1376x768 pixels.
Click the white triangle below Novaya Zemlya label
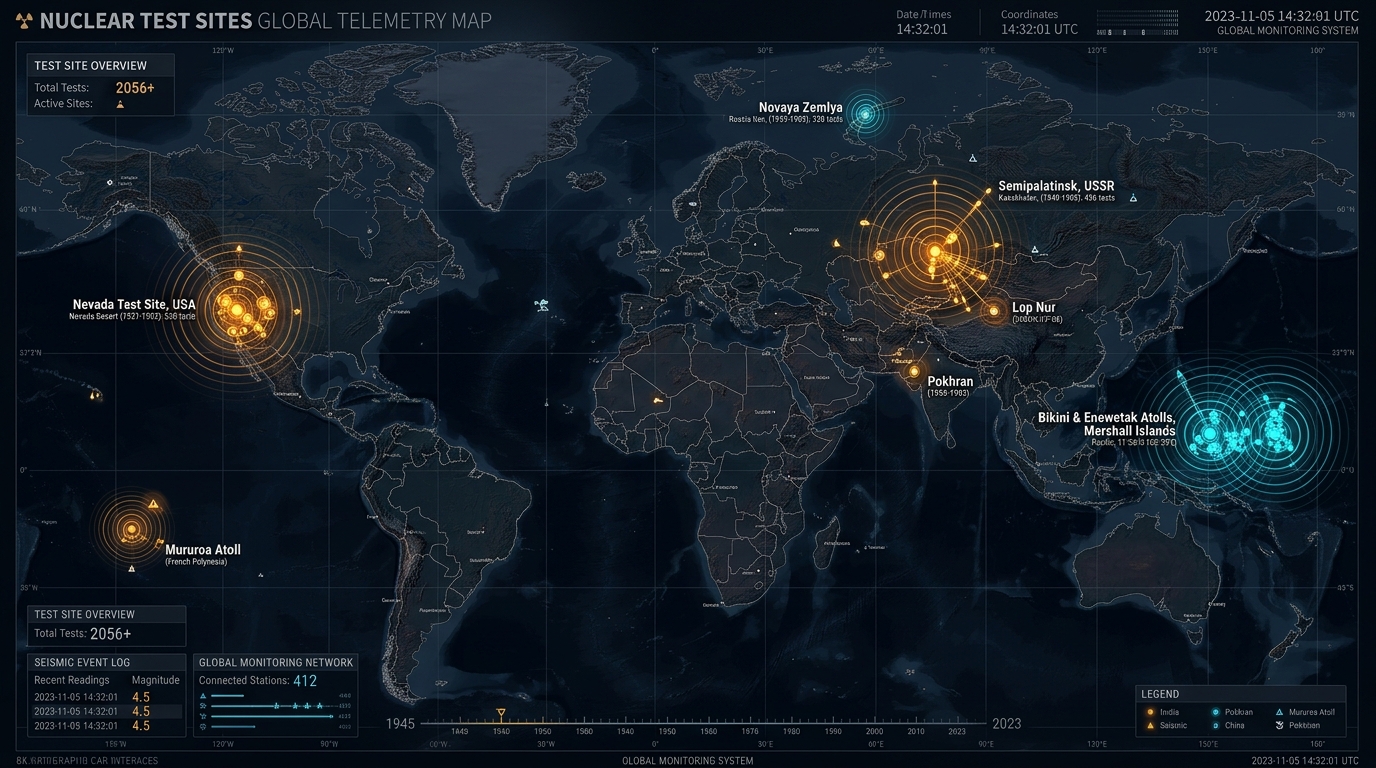click(x=972, y=158)
